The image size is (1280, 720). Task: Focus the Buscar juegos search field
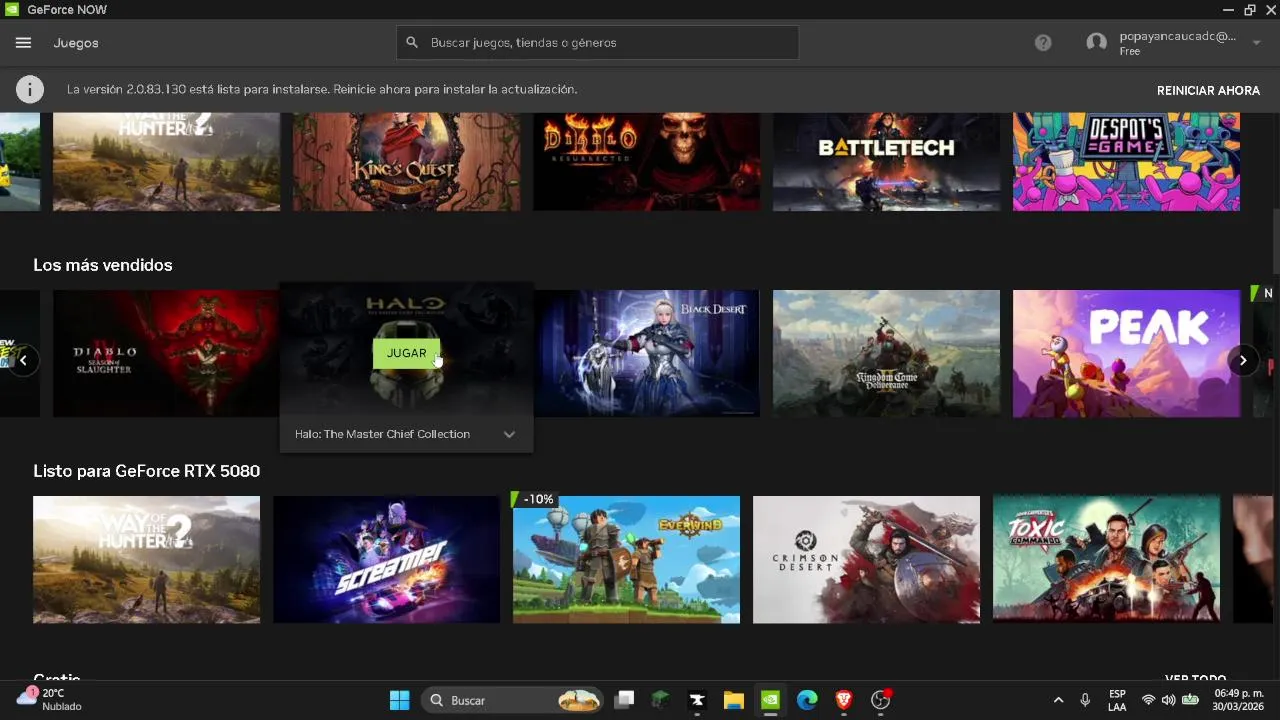tap(597, 43)
